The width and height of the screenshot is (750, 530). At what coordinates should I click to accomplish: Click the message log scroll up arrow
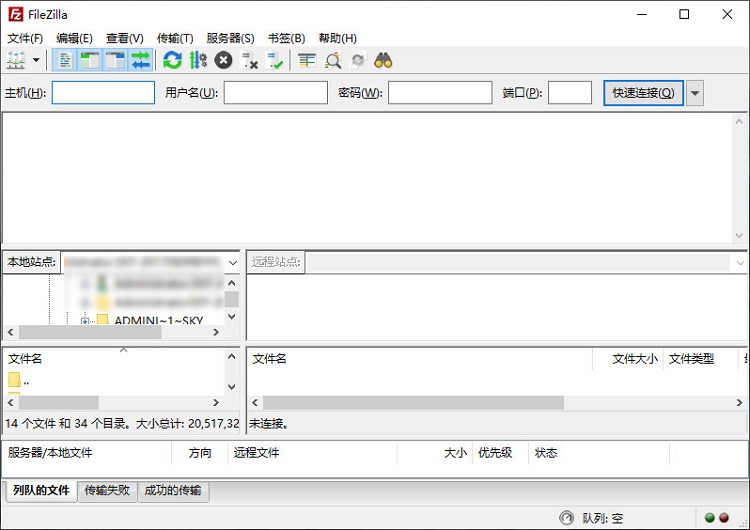[x=739, y=121]
